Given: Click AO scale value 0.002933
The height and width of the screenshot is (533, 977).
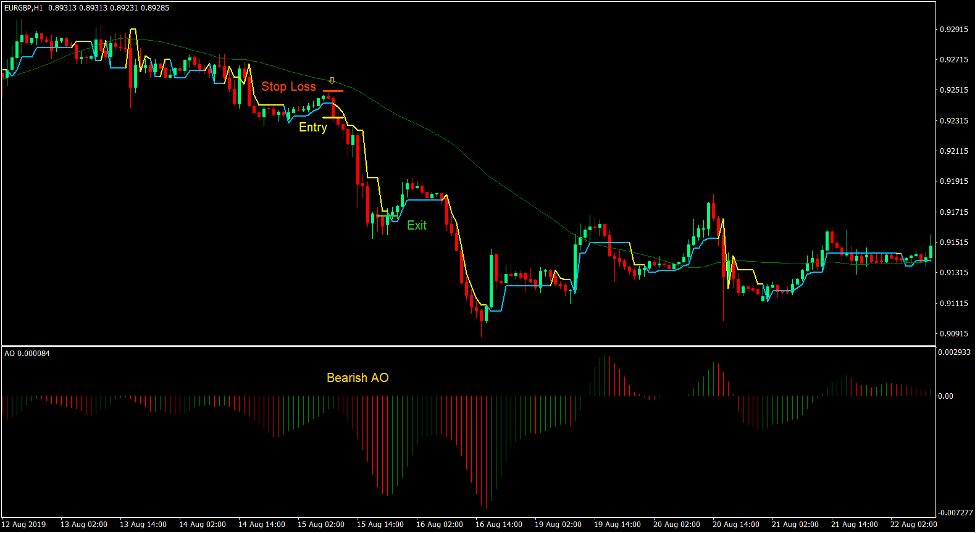Looking at the screenshot, I should coord(954,353).
